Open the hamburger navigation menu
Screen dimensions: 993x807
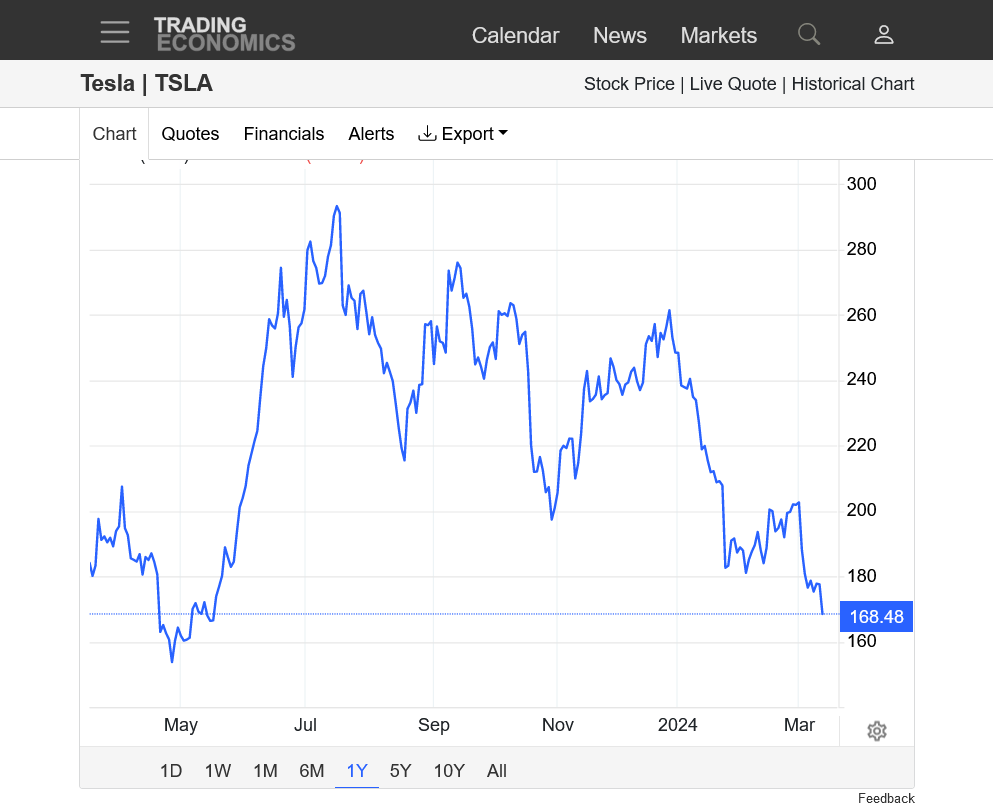click(115, 33)
